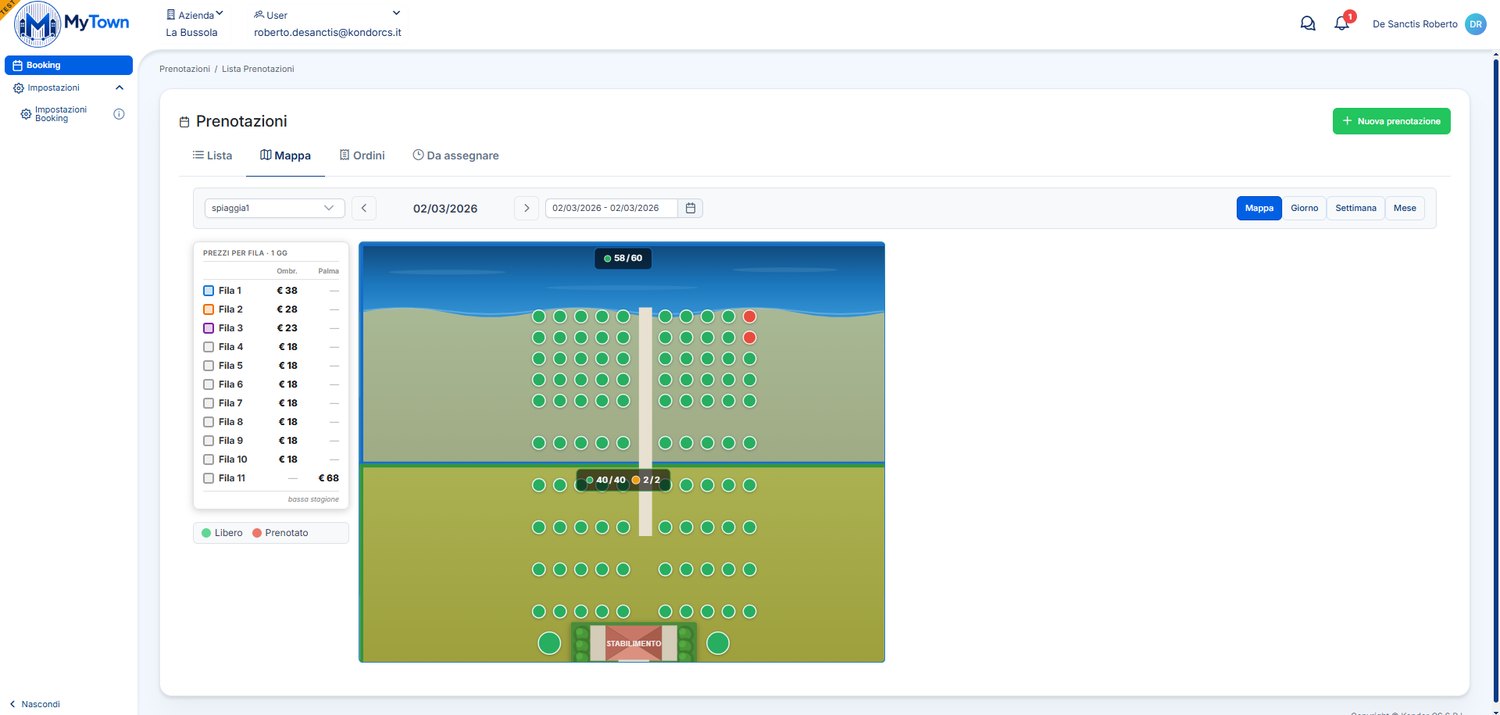Click the top red booked umbrella

[749, 316]
